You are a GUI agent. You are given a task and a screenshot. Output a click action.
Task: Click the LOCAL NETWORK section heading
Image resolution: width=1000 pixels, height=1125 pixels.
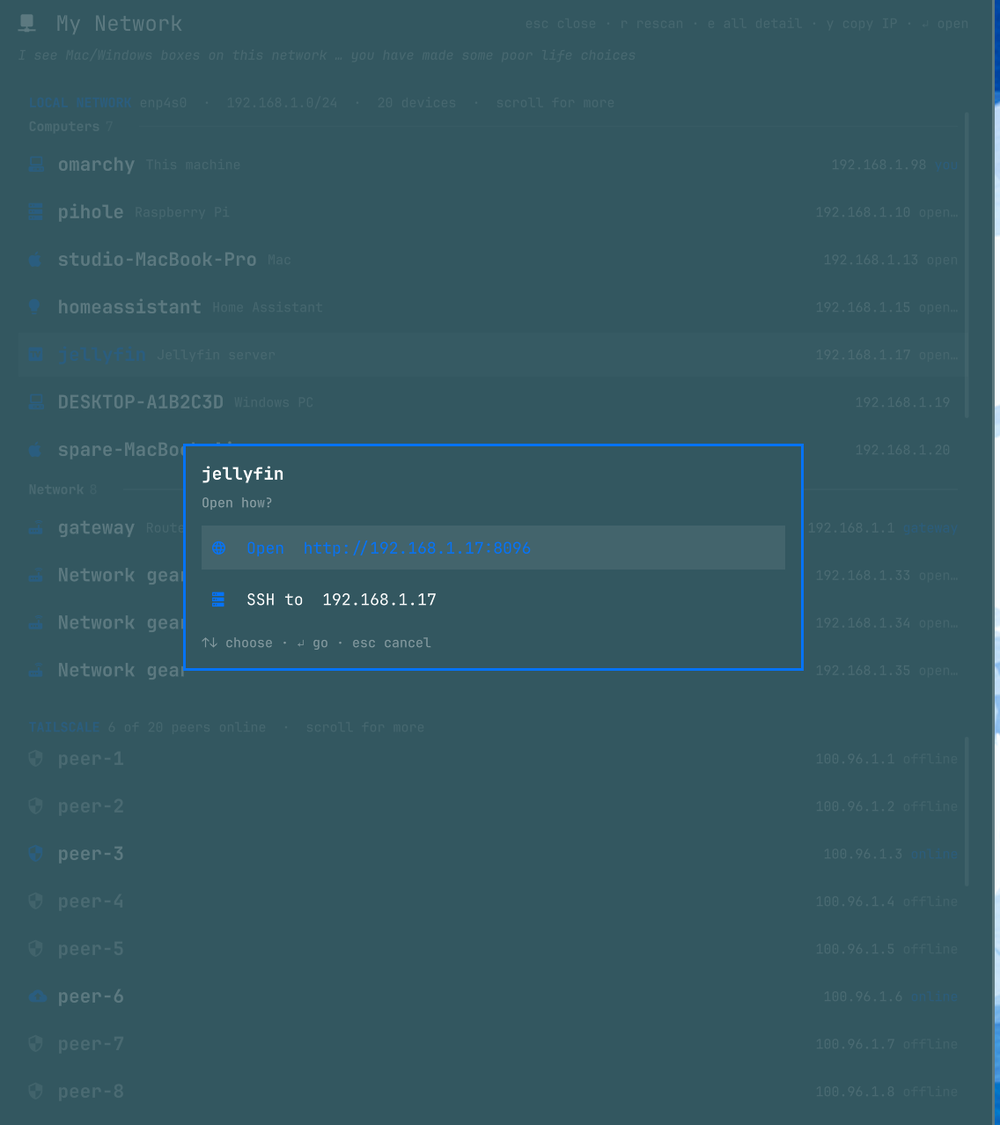point(80,103)
